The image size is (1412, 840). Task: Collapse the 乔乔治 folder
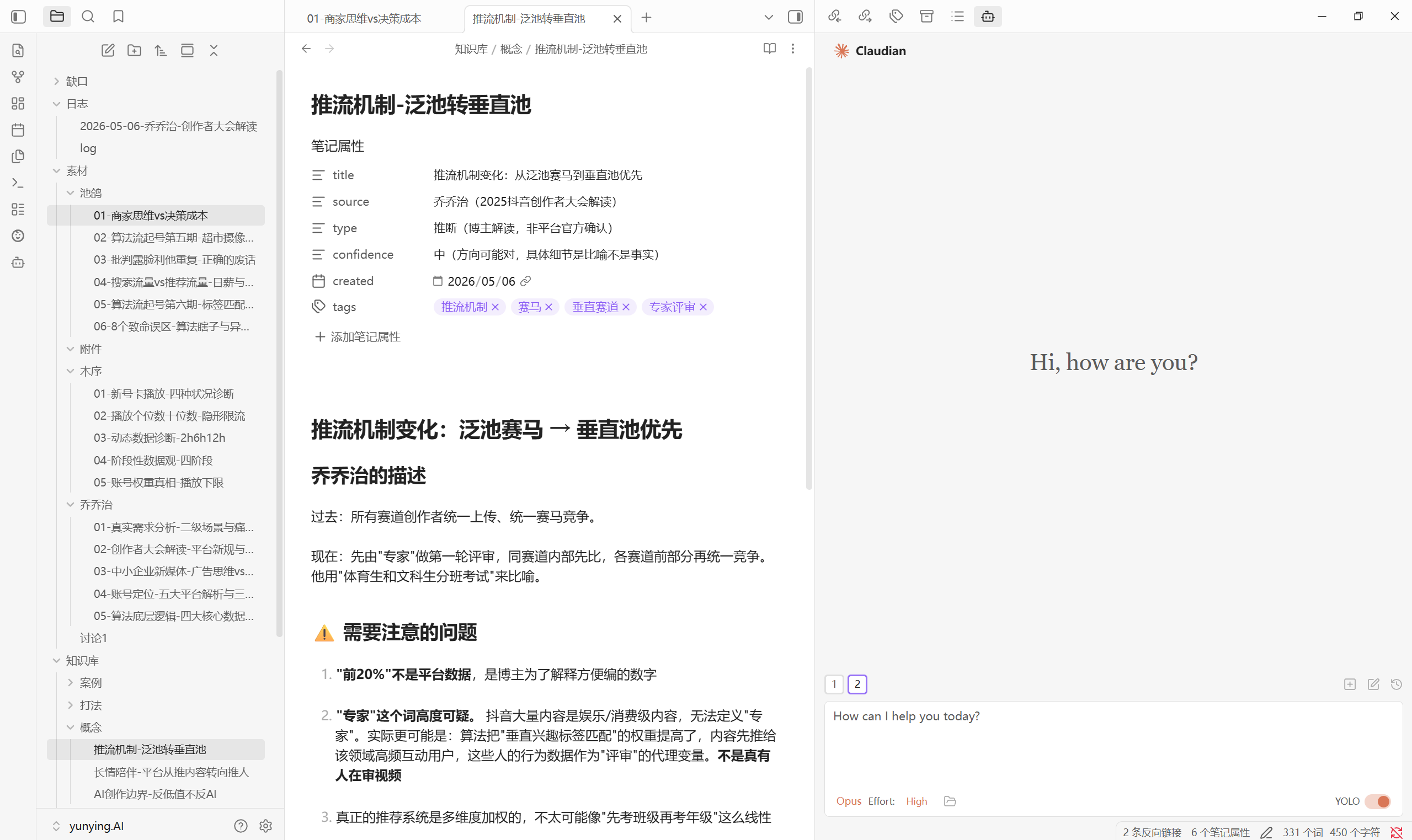click(70, 504)
